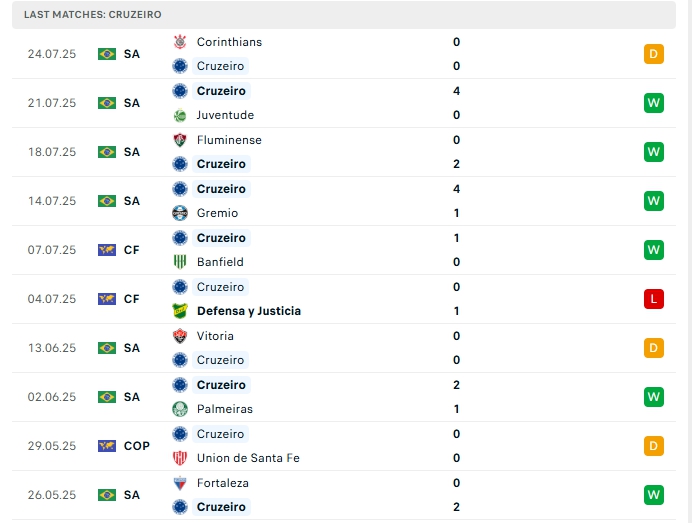The height and width of the screenshot is (523, 692).
Task: Open the Palmeiras team link
Action: tap(225, 409)
